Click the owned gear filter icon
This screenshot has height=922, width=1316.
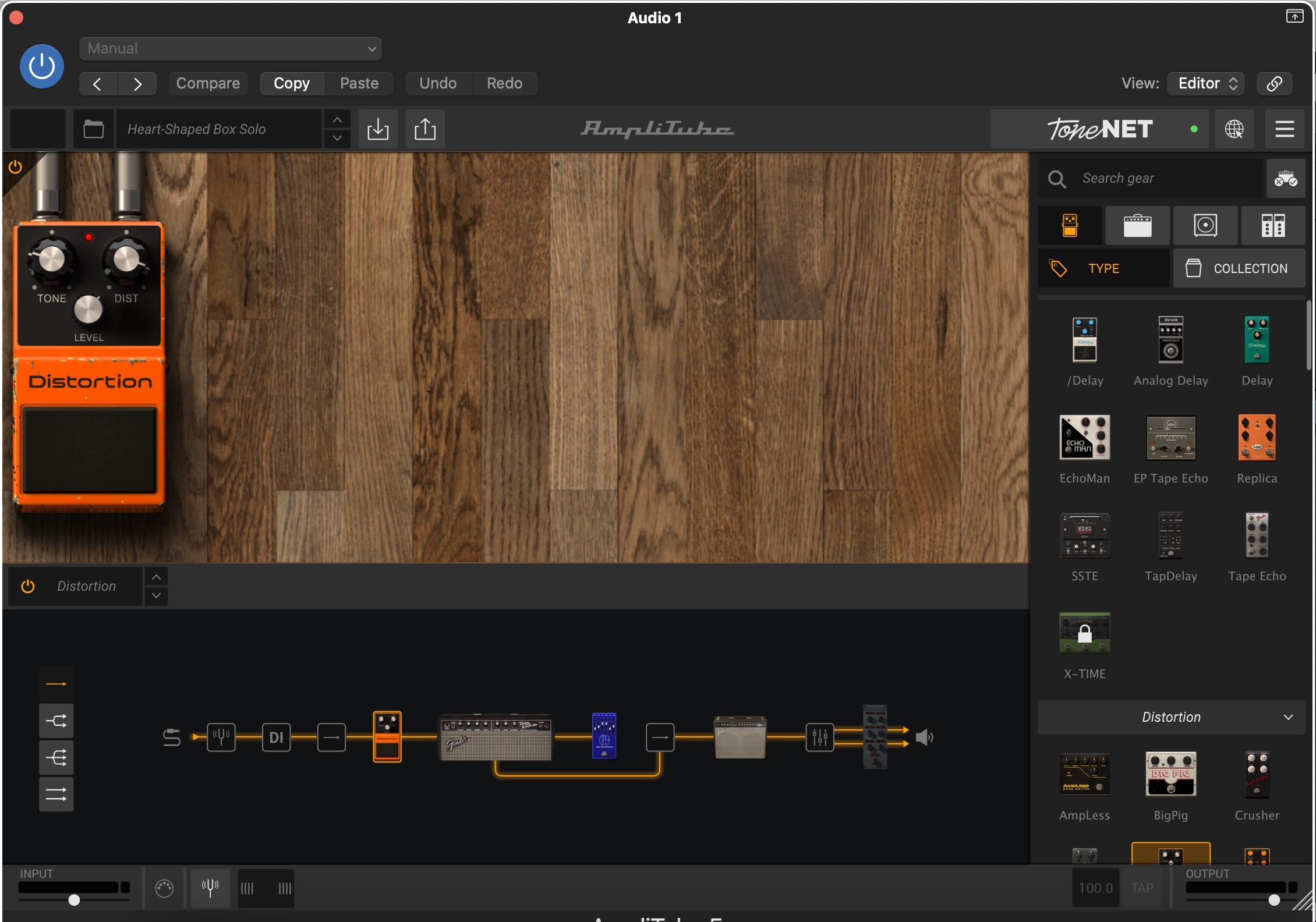(1285, 178)
